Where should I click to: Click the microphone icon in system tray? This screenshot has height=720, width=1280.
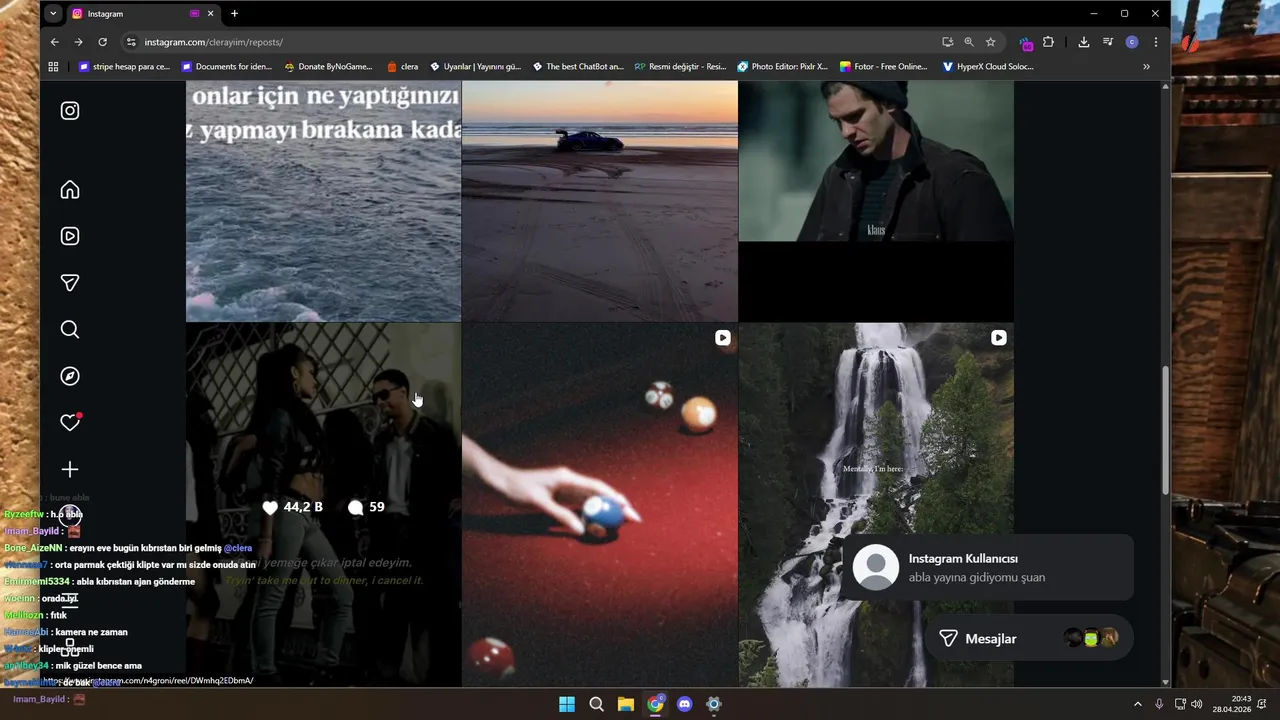pos(1159,704)
